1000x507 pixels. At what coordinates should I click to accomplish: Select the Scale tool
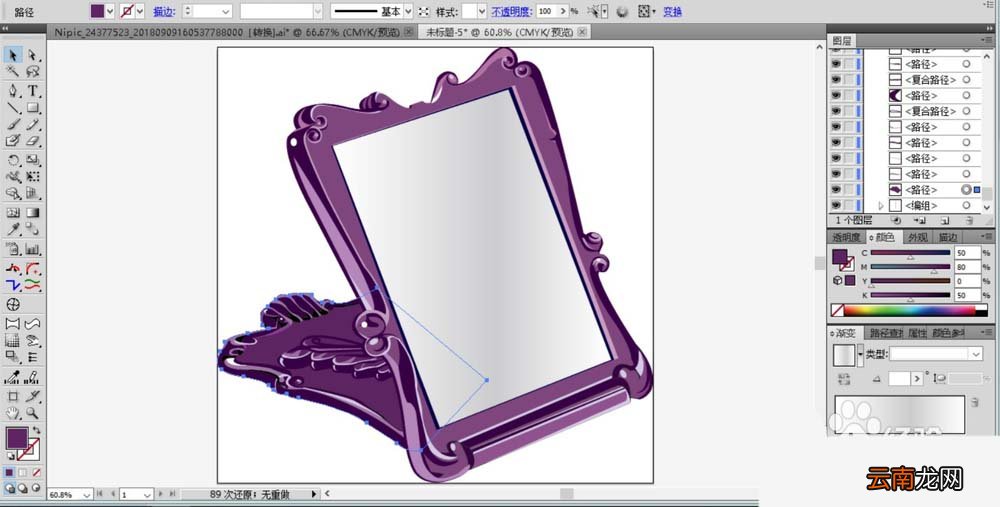coord(33,160)
